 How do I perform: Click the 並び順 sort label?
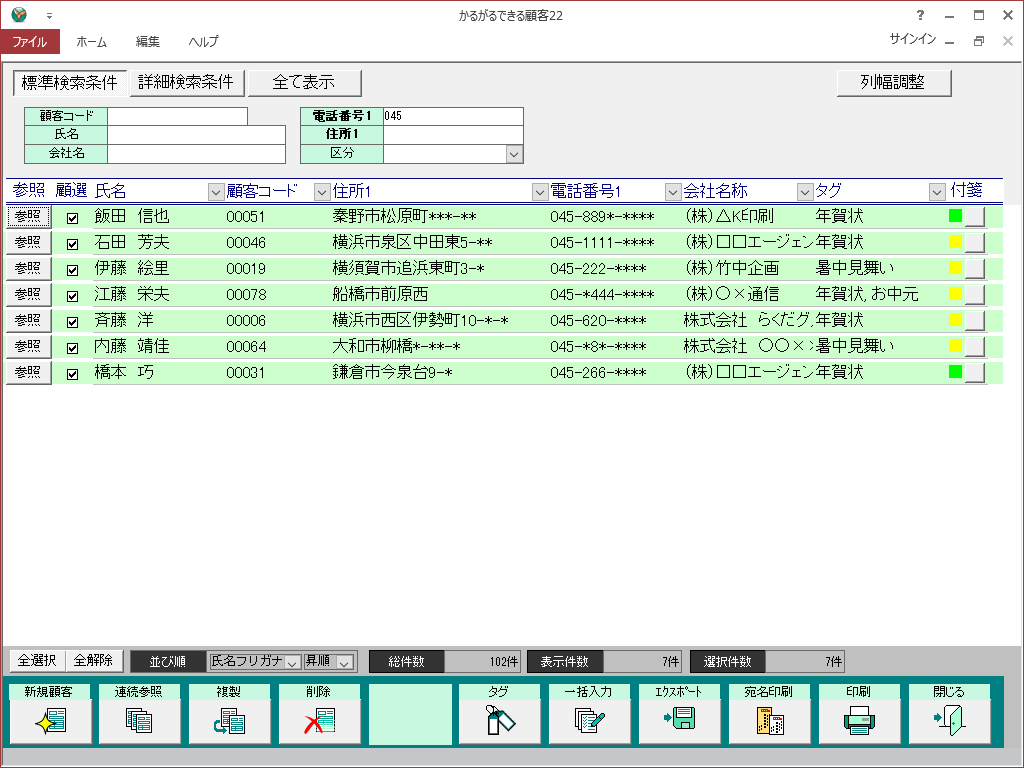[x=168, y=662]
